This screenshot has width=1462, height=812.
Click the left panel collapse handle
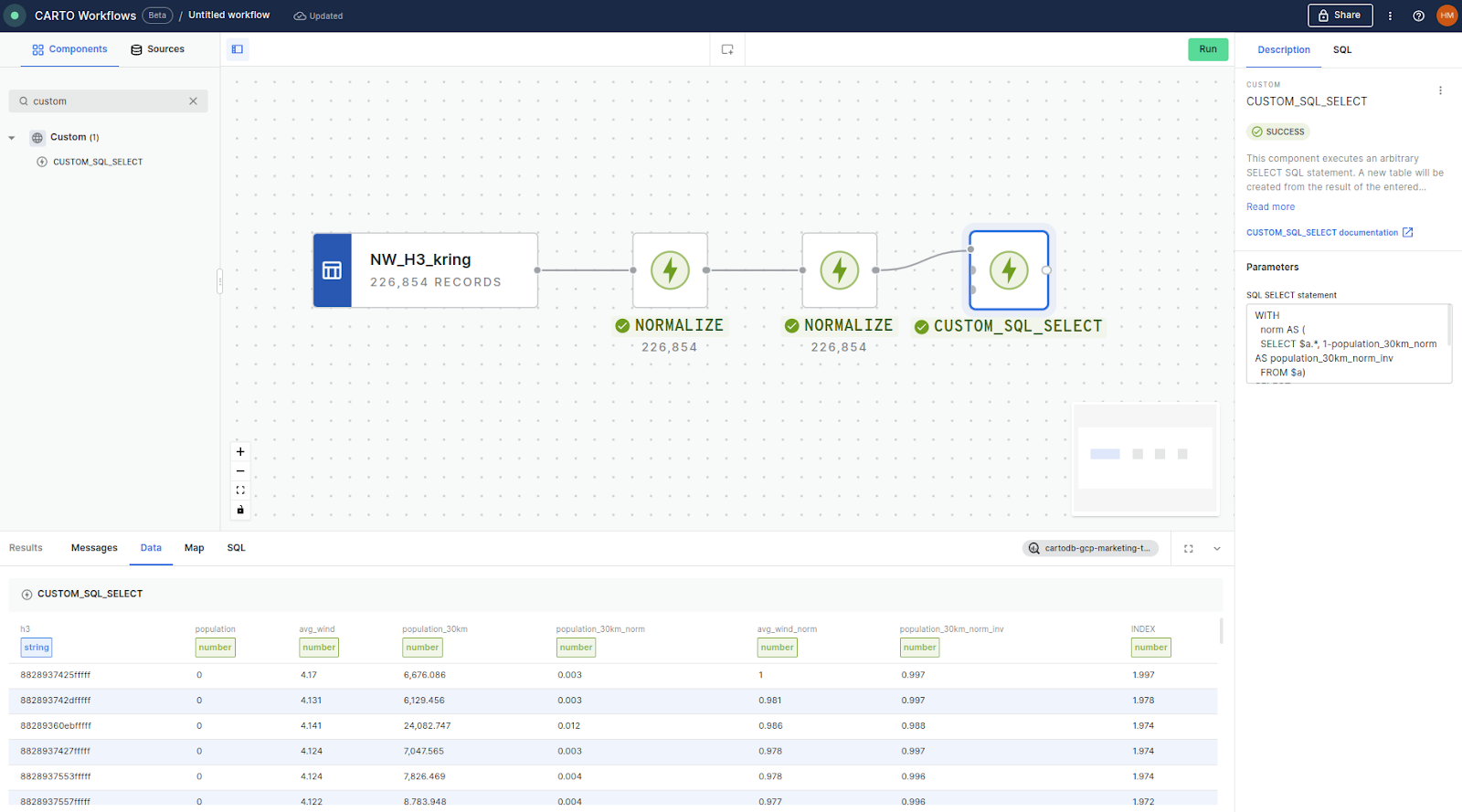click(x=219, y=281)
